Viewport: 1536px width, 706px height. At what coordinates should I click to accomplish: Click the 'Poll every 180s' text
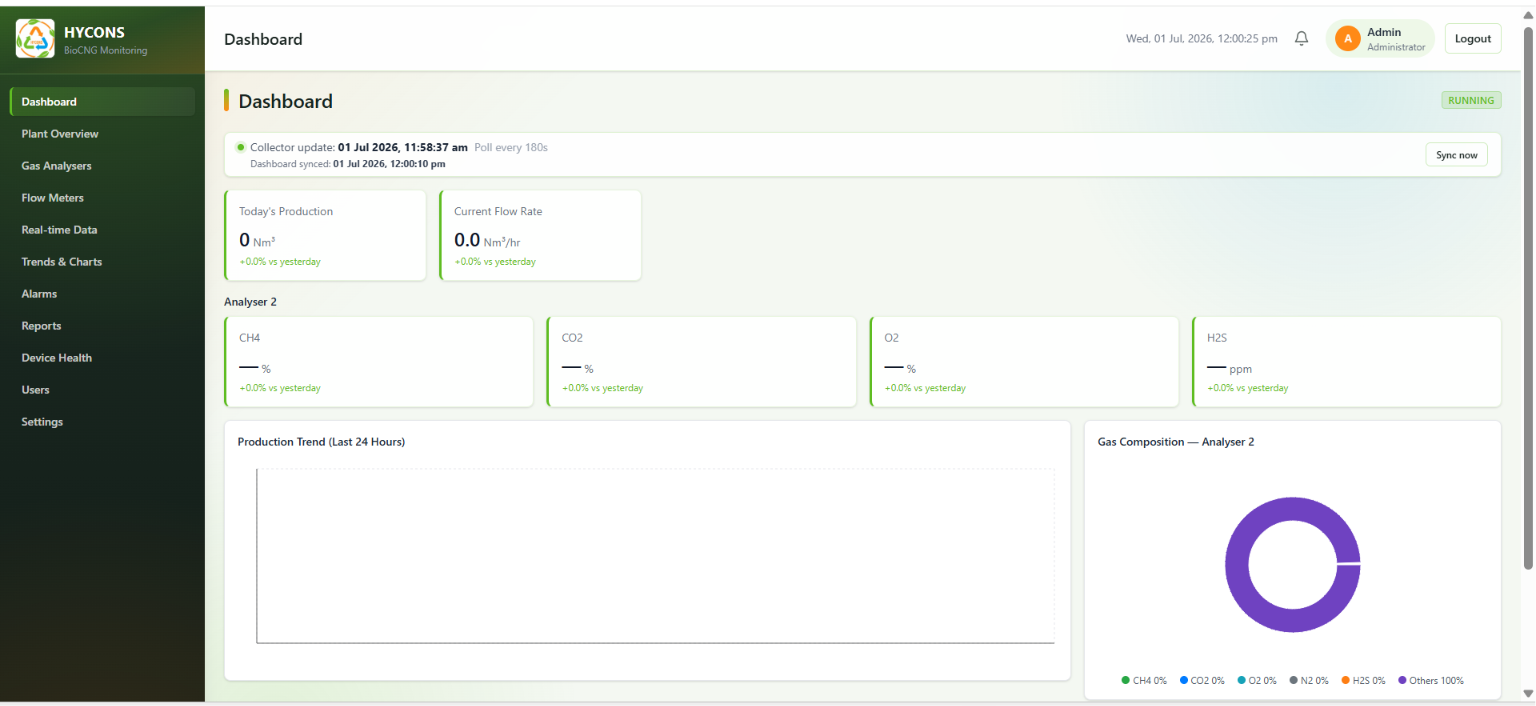511,147
